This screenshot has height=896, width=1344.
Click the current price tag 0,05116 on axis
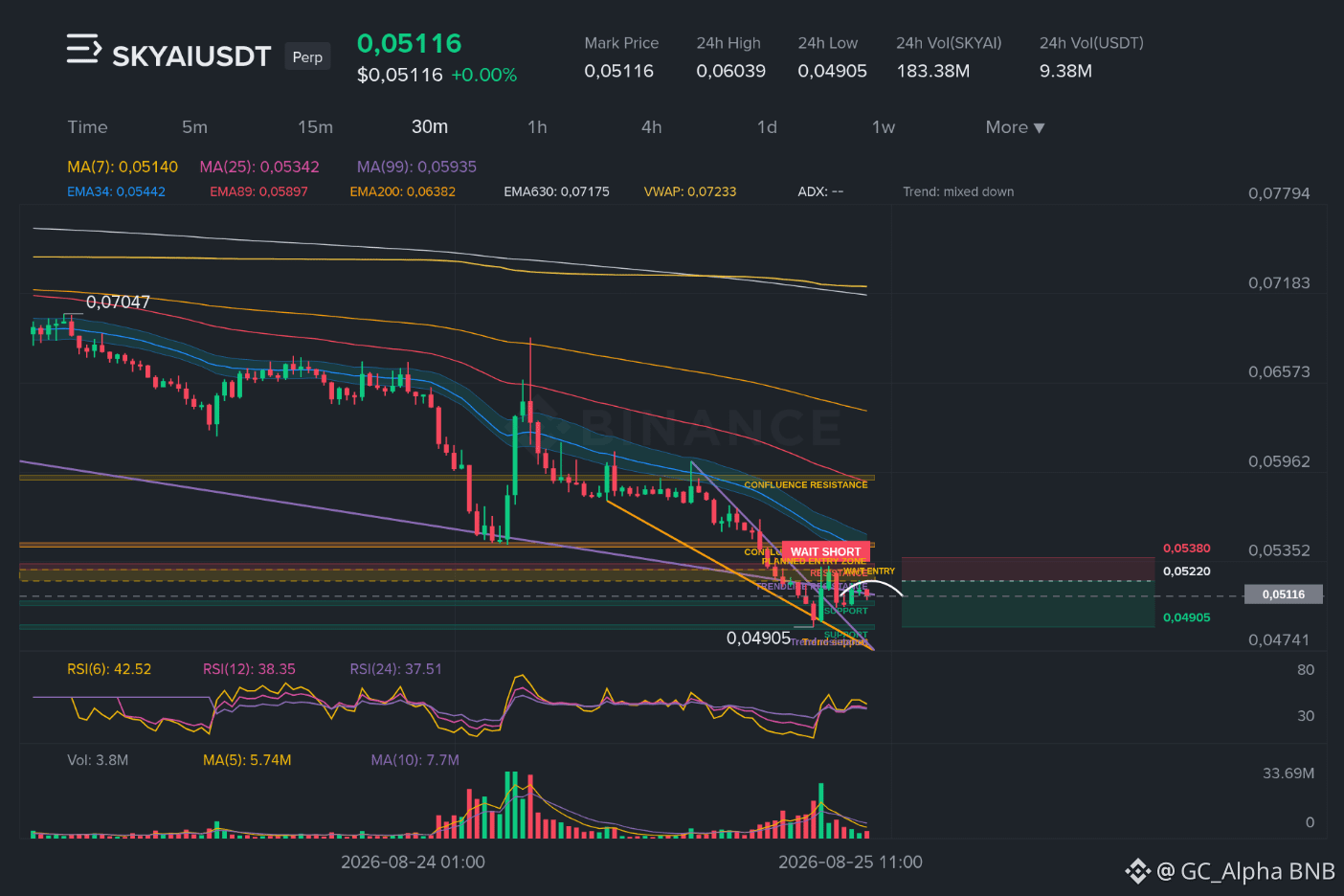click(x=1283, y=594)
